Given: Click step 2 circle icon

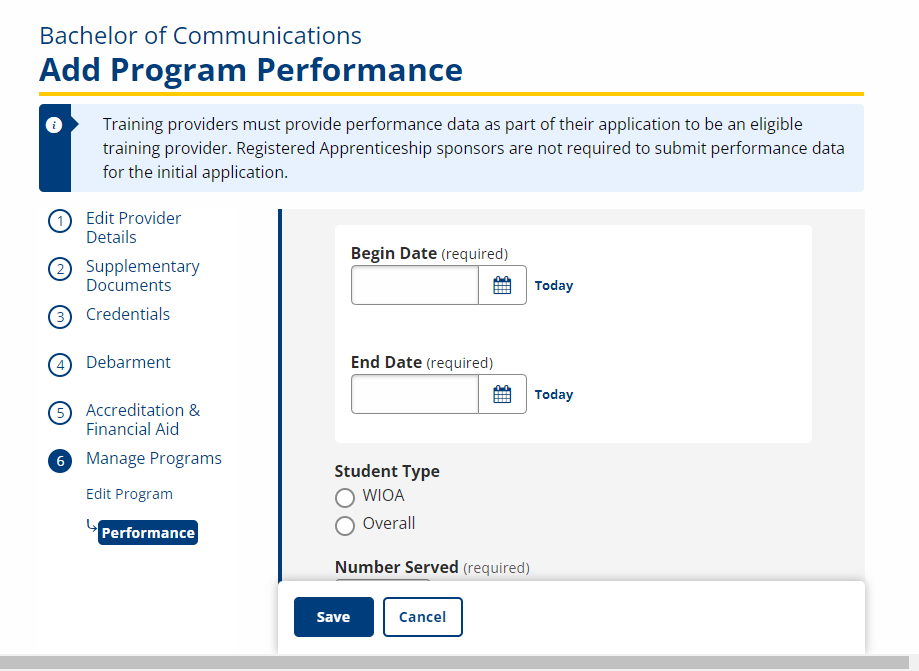Looking at the screenshot, I should tap(60, 269).
